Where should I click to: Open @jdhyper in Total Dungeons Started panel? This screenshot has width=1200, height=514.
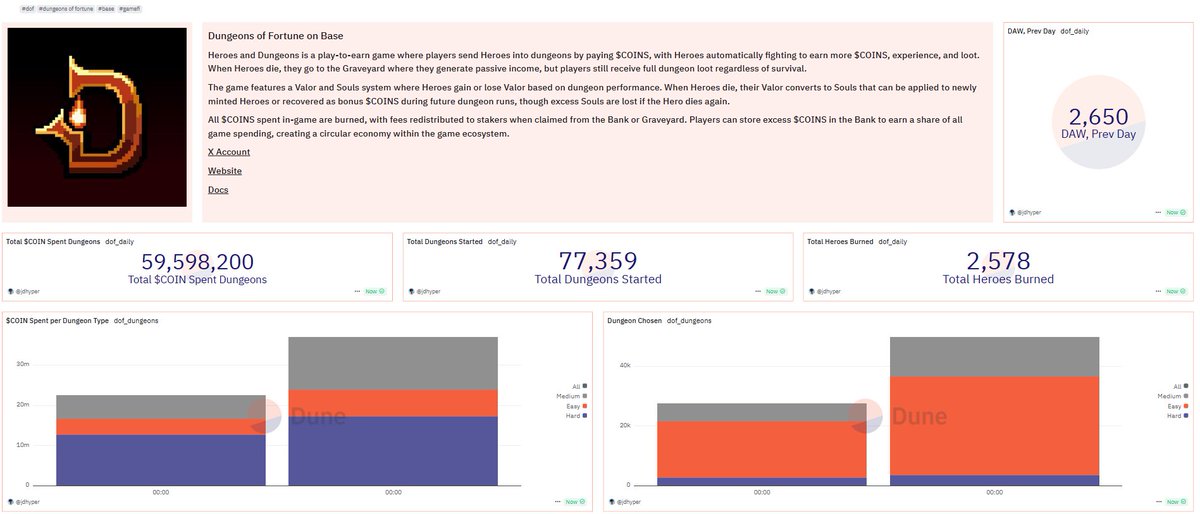point(430,291)
